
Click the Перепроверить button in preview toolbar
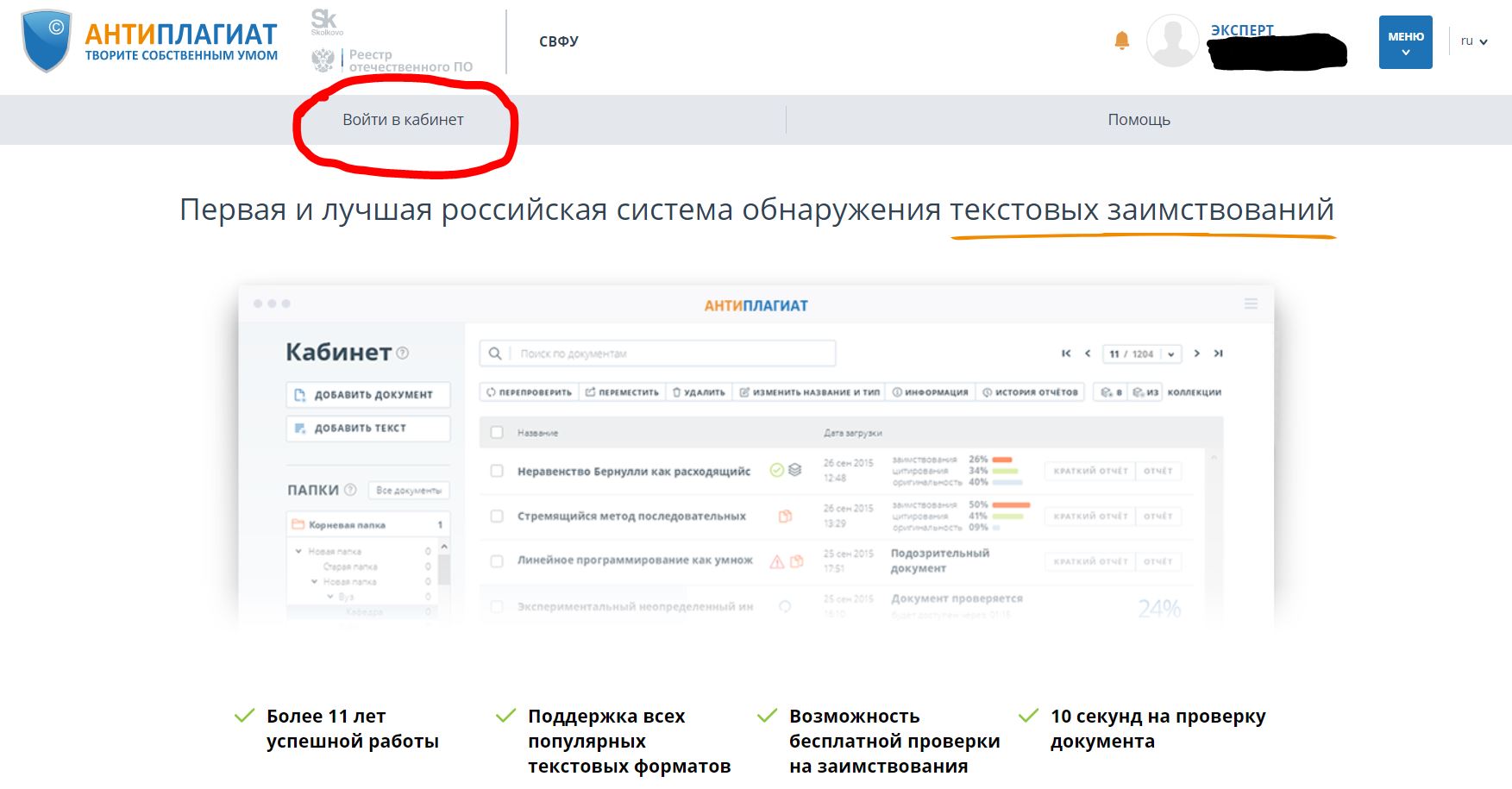coord(529,392)
